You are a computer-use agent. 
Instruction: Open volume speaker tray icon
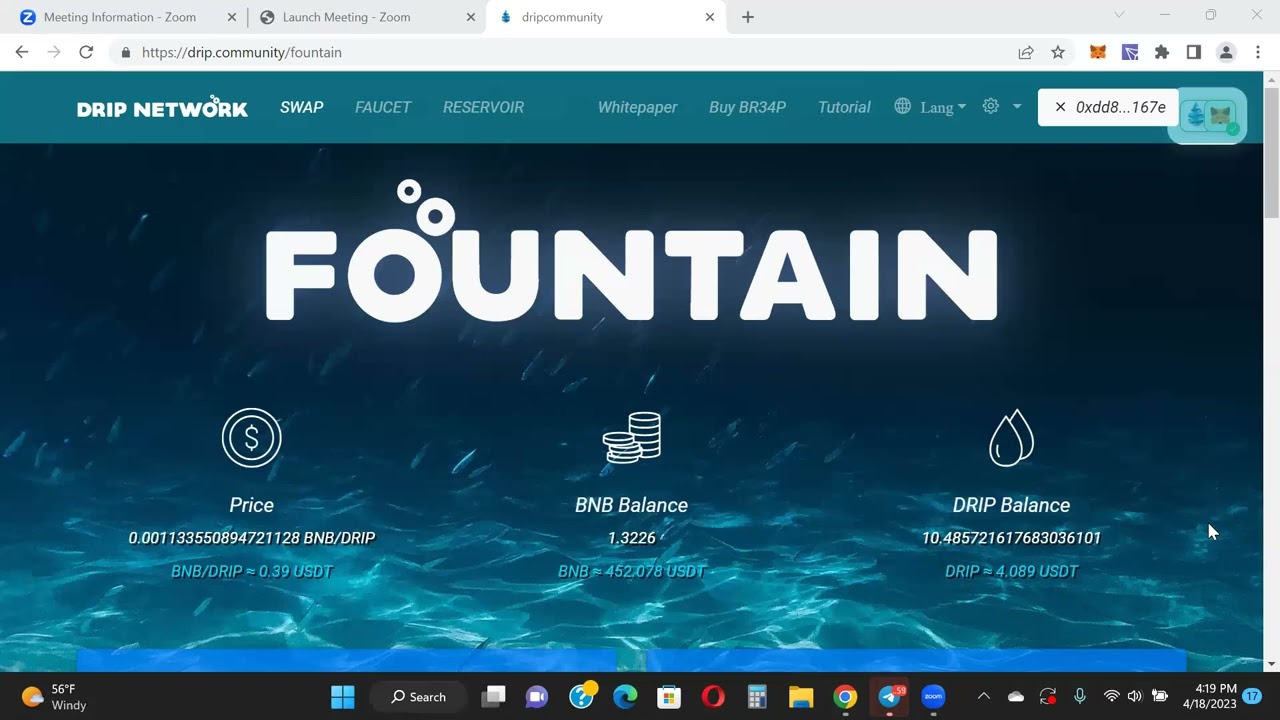click(1134, 697)
